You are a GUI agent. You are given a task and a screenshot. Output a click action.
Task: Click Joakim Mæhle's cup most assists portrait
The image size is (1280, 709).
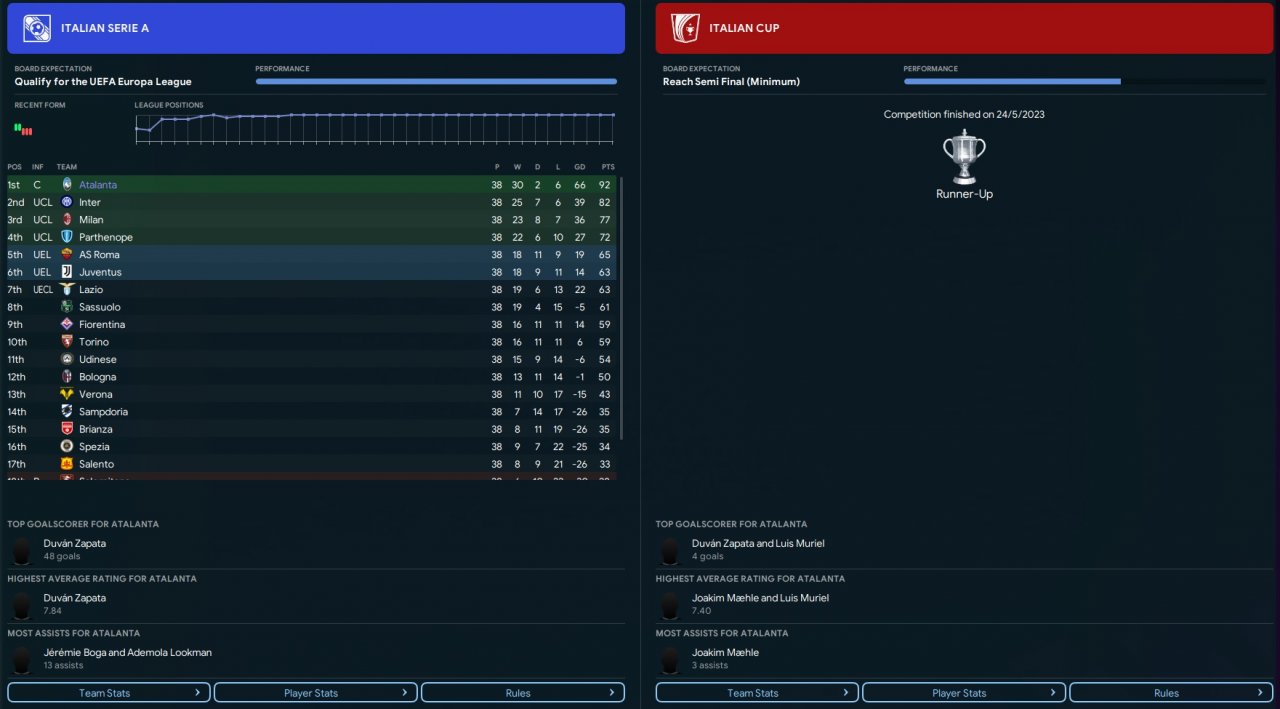click(670, 659)
